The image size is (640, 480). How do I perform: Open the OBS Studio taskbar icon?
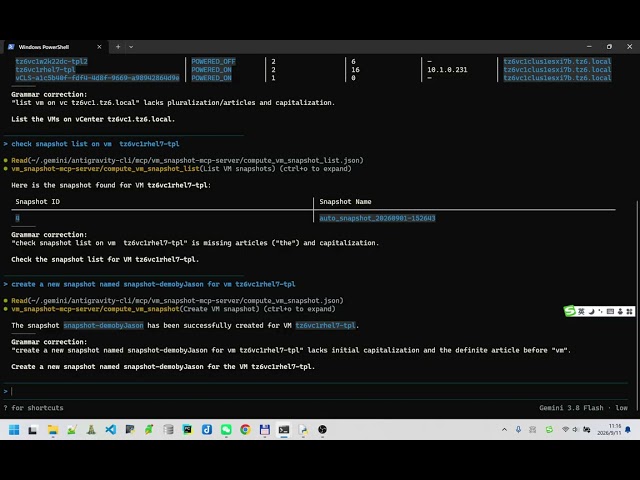tap(322, 429)
